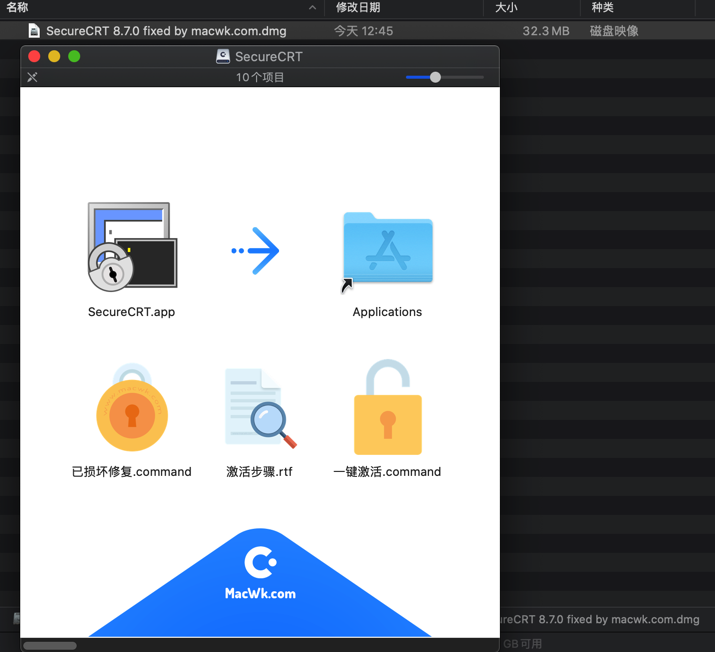Screen dimensions: 715x652
Task: Select the 一键激活.command padlock icon
Action: coord(388,407)
